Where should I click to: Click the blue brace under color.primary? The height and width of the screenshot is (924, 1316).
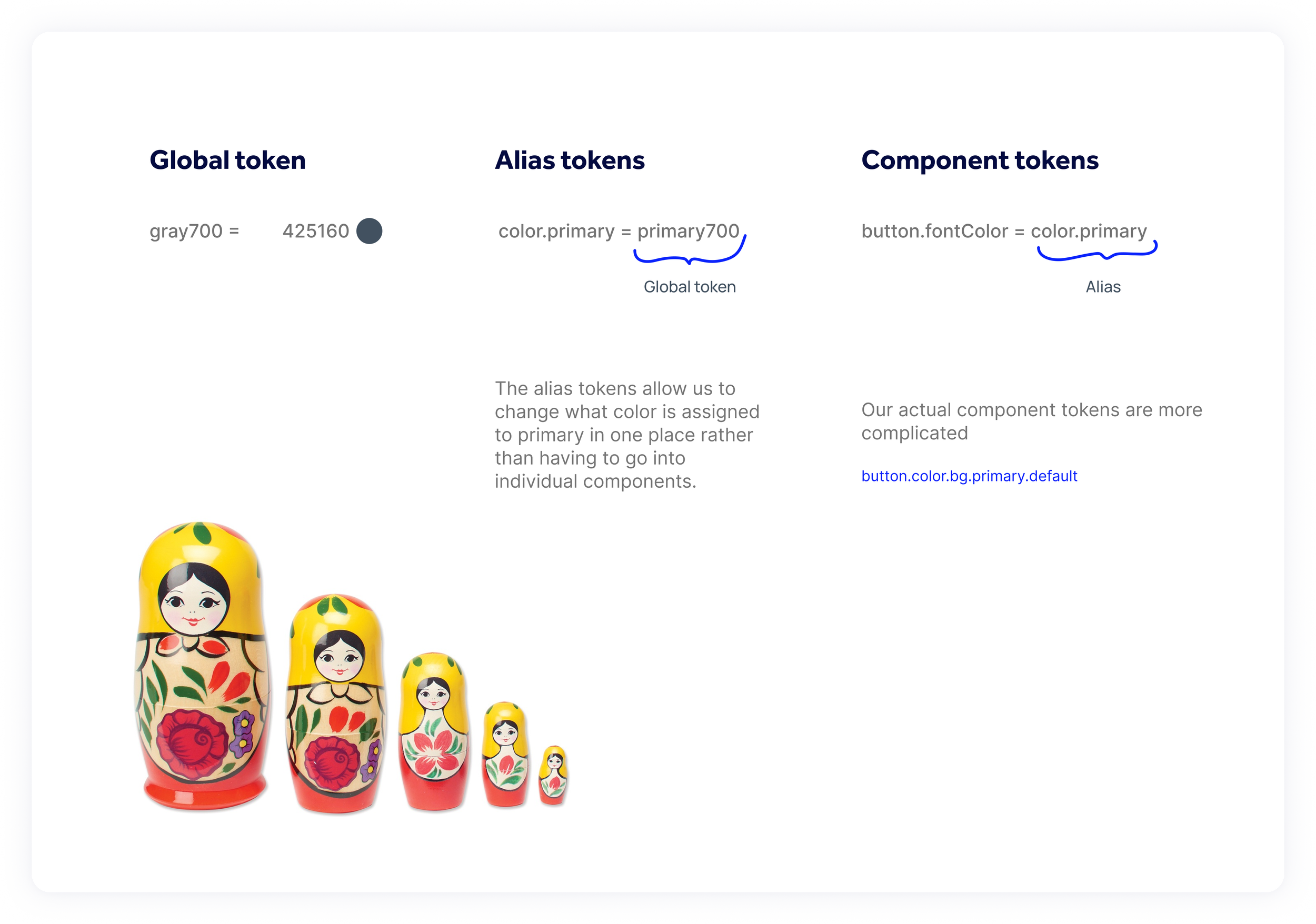point(1097,251)
